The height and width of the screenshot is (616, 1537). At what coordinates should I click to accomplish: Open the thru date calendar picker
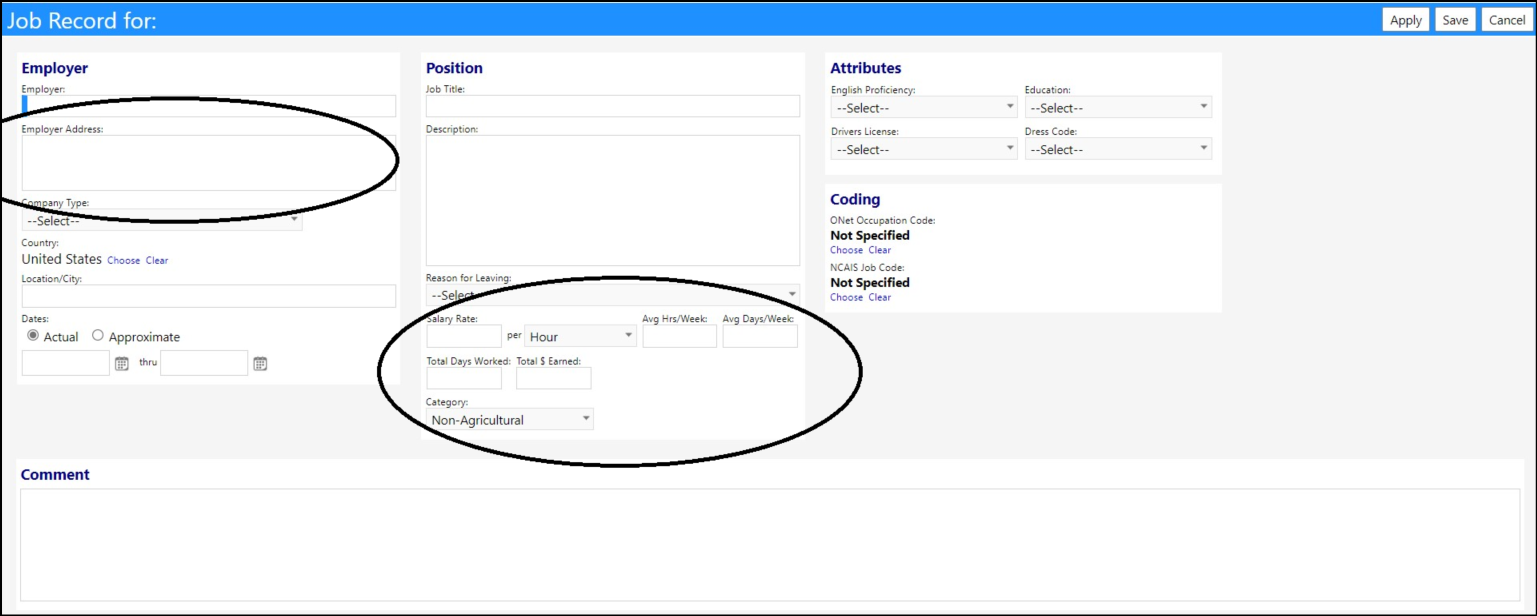coord(260,364)
